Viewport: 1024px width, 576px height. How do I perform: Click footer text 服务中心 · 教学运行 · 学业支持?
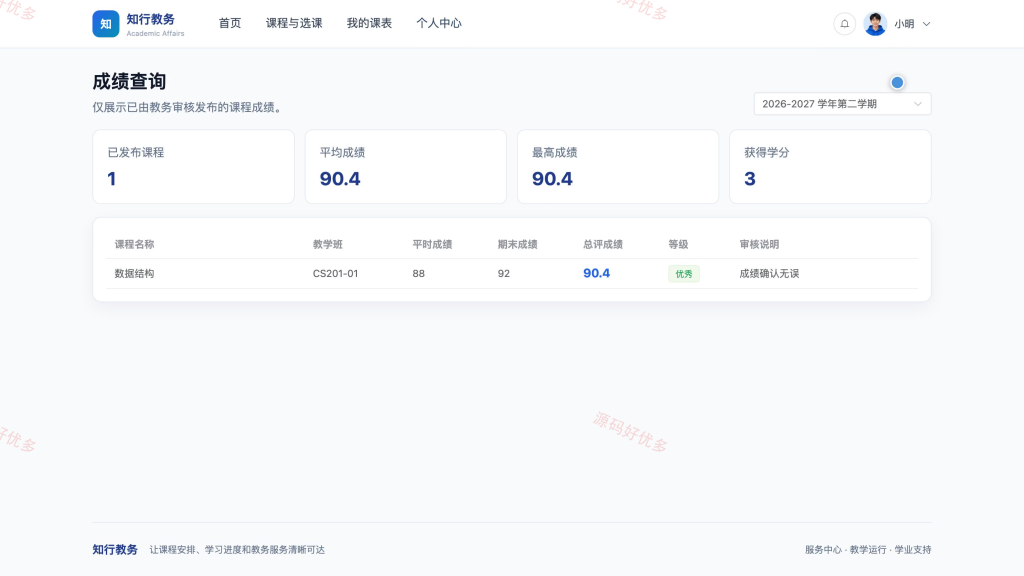click(868, 550)
